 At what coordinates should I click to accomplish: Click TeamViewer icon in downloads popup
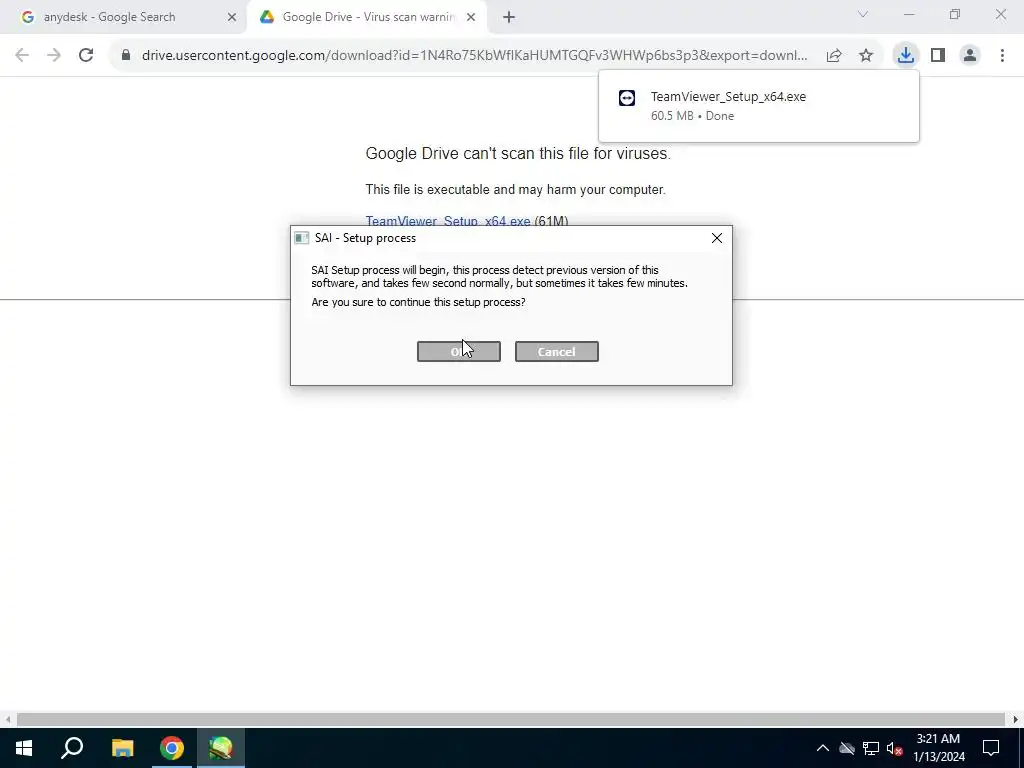pyautogui.click(x=627, y=98)
